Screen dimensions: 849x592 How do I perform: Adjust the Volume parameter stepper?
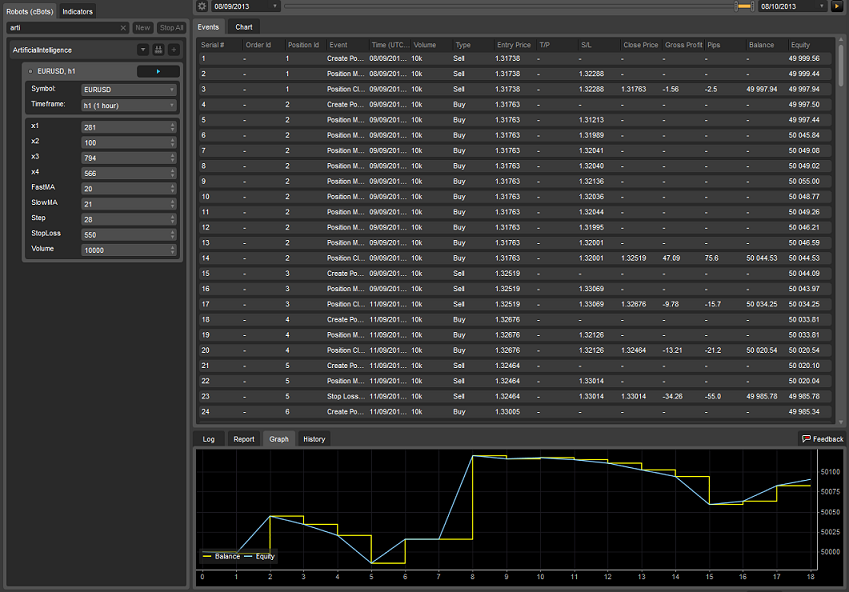point(173,250)
